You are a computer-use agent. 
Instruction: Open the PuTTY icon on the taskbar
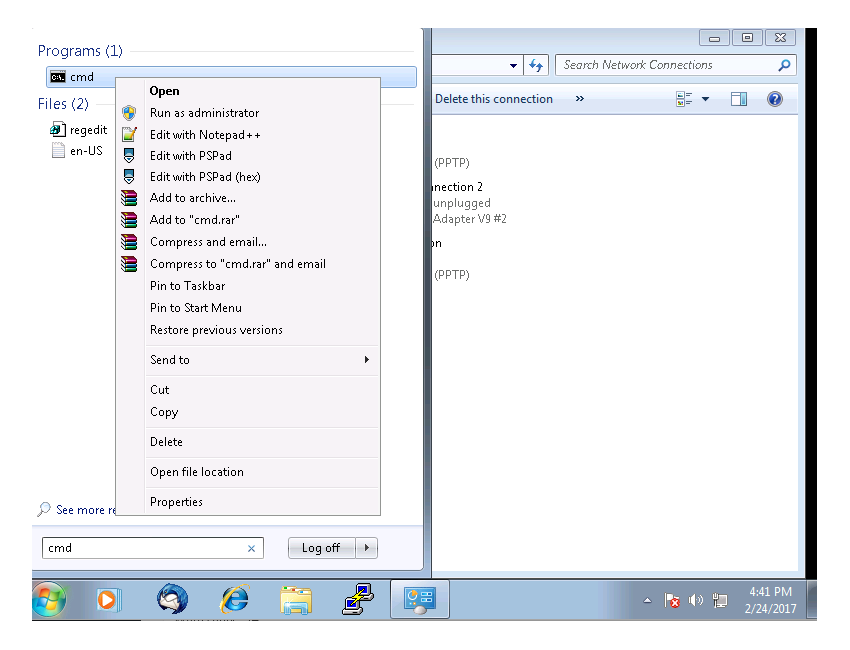pos(358,599)
